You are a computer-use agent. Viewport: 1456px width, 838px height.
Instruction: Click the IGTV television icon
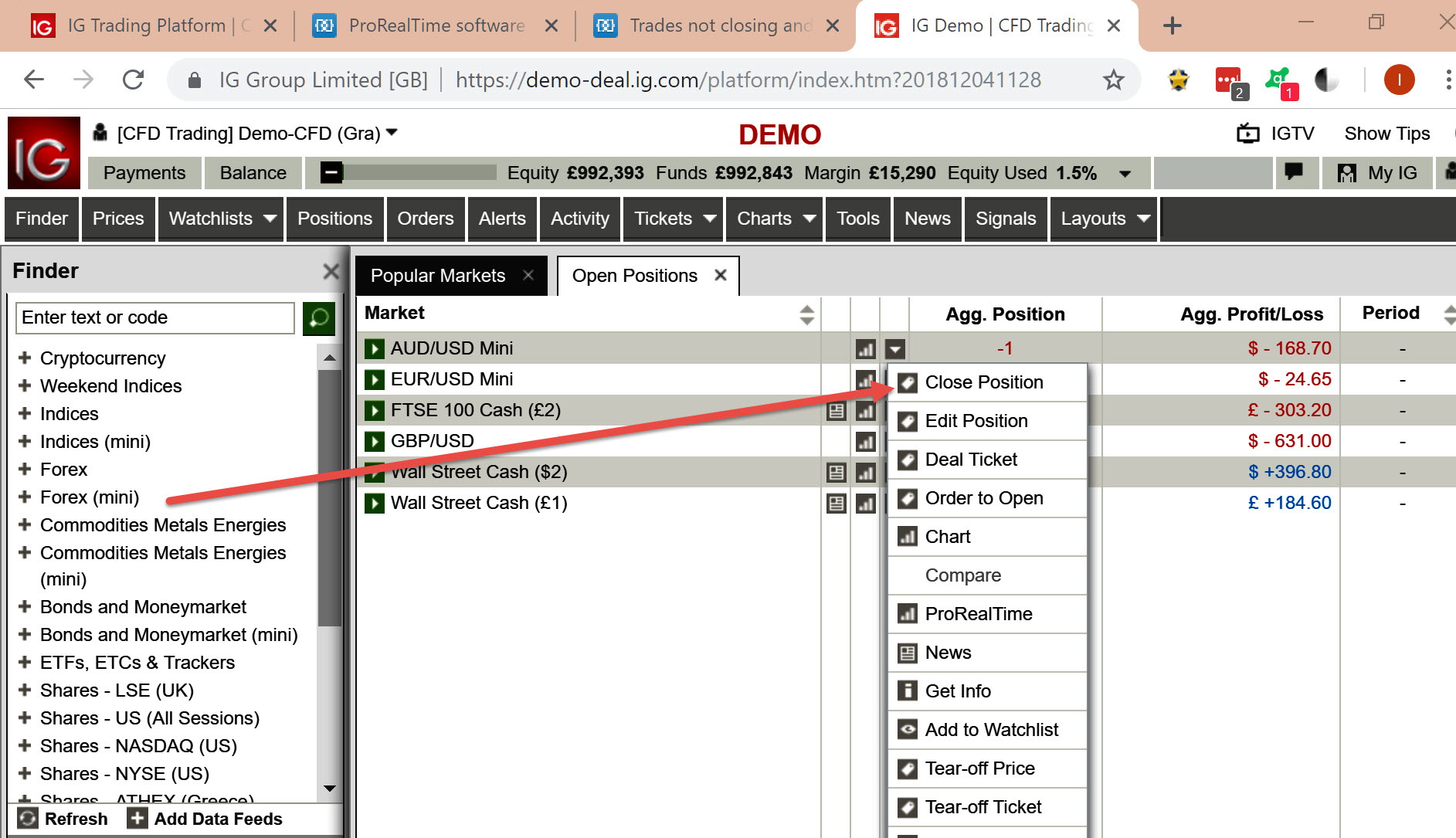(x=1247, y=134)
